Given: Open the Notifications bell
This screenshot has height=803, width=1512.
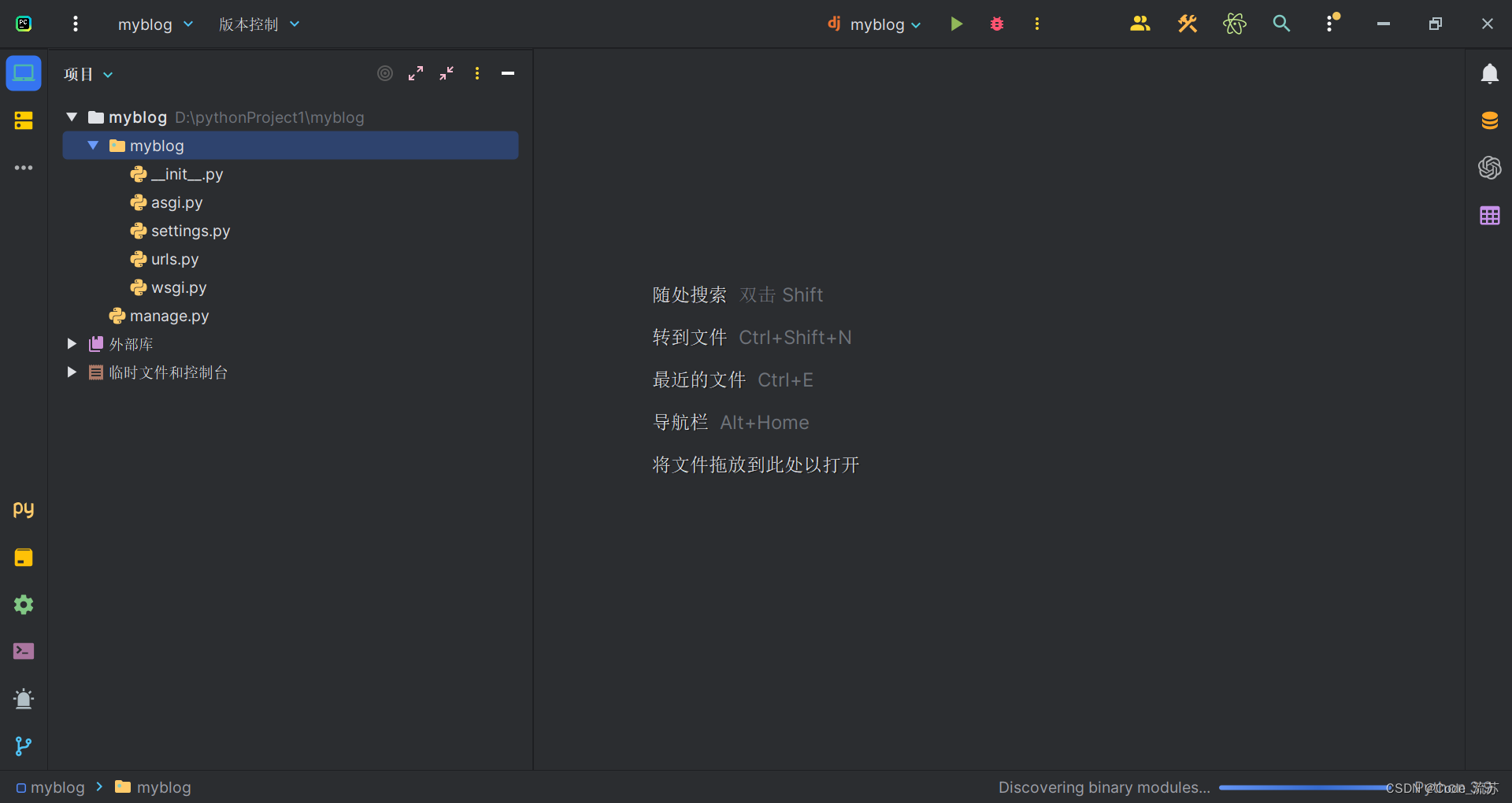Looking at the screenshot, I should click(1489, 73).
